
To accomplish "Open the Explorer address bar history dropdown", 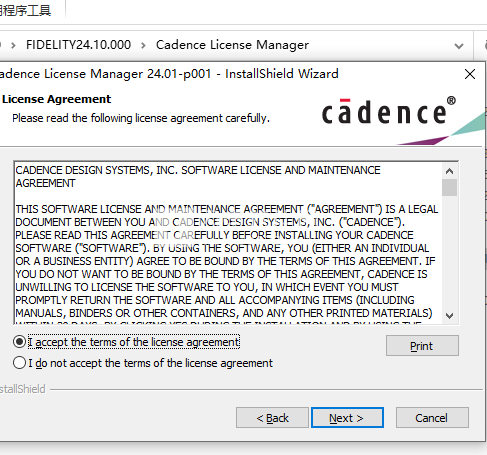I will point(459,46).
